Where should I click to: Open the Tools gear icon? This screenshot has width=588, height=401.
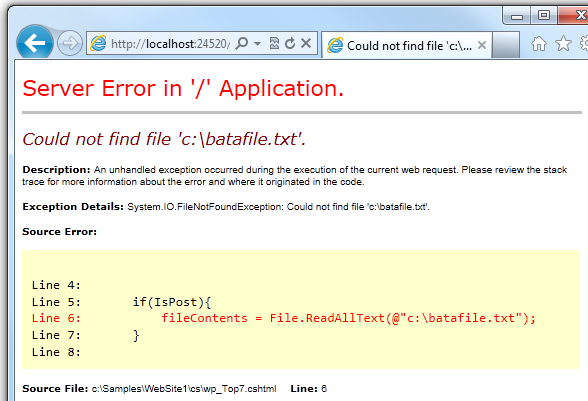(584, 44)
